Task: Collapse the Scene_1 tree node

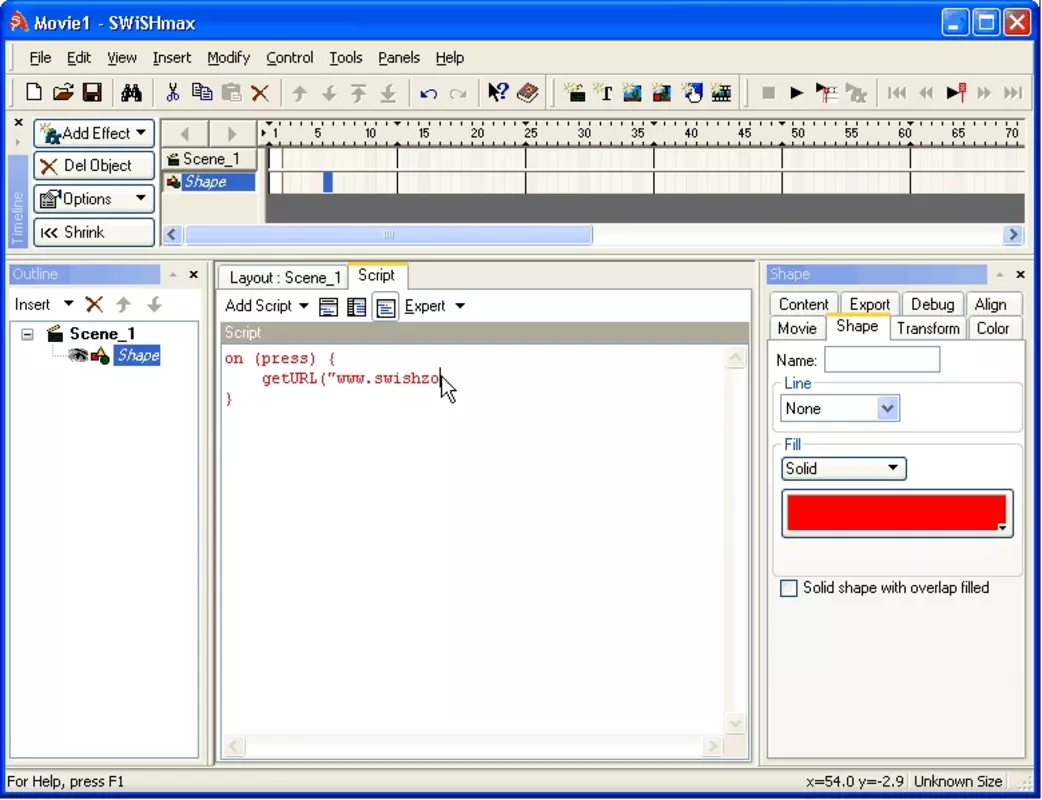Action: point(27,334)
